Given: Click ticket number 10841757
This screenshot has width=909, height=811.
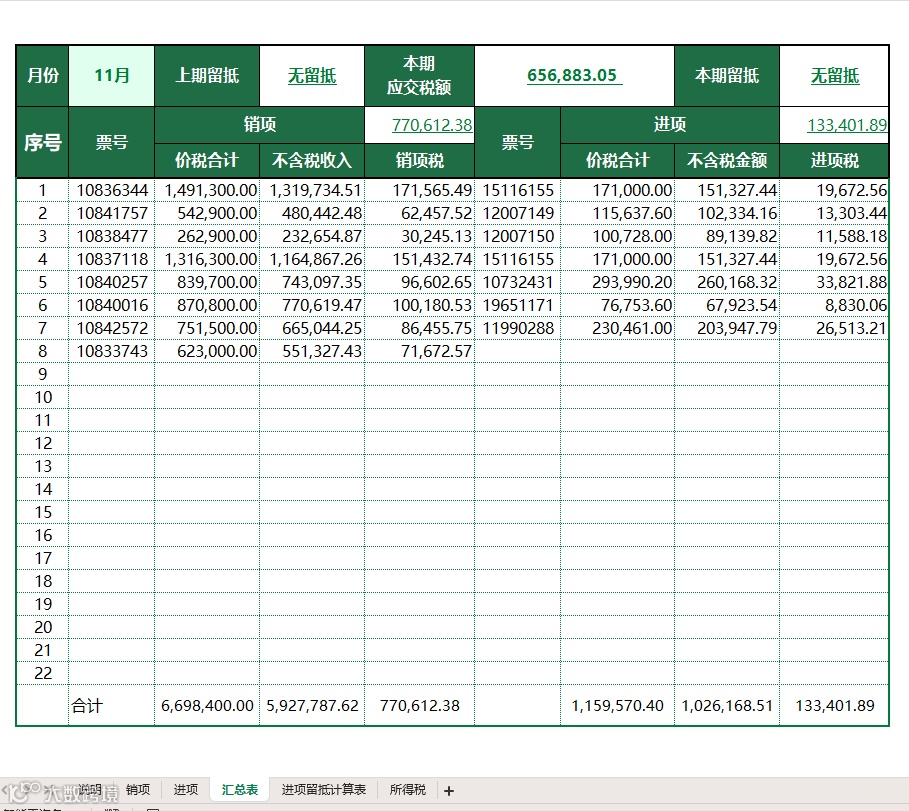Looking at the screenshot, I should click(112, 213).
